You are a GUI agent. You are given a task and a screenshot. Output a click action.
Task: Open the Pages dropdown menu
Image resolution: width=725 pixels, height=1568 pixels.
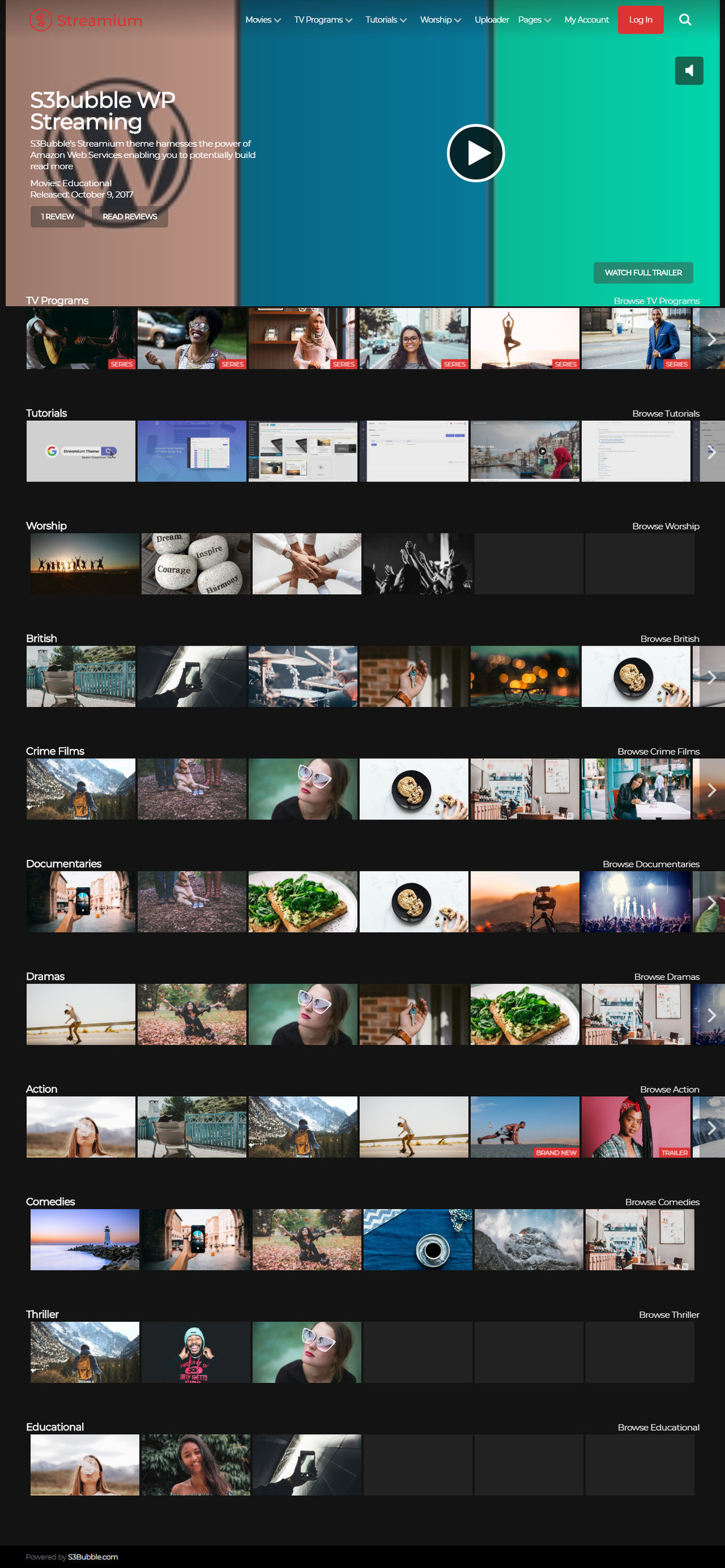pos(534,20)
